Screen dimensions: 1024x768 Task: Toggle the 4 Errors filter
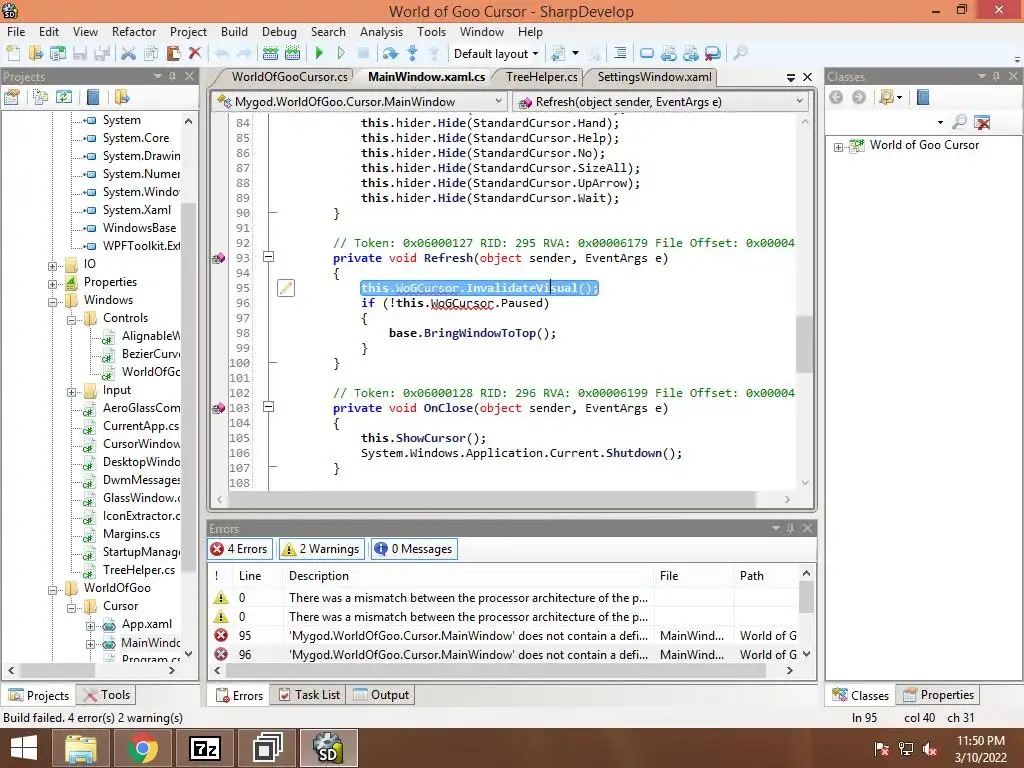(x=240, y=549)
